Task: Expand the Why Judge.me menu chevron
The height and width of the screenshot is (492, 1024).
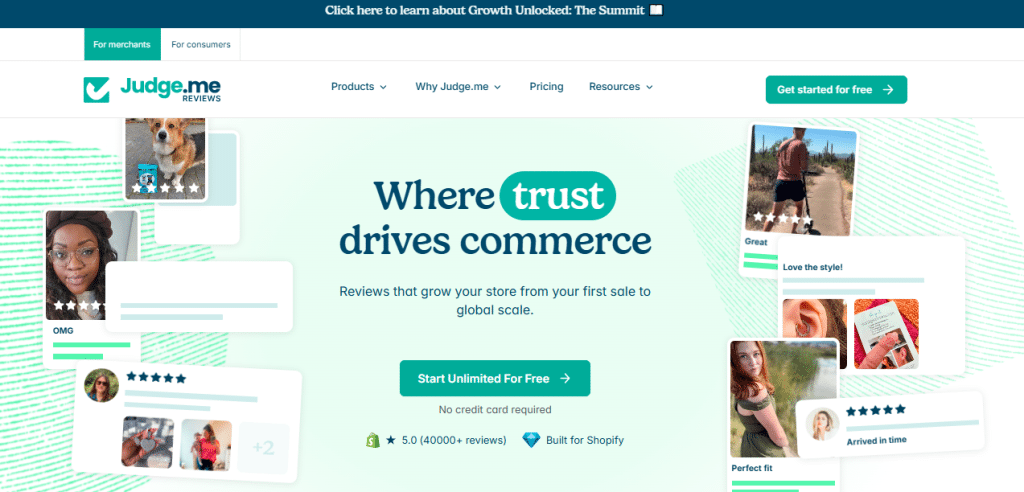Action: pyautogui.click(x=498, y=87)
